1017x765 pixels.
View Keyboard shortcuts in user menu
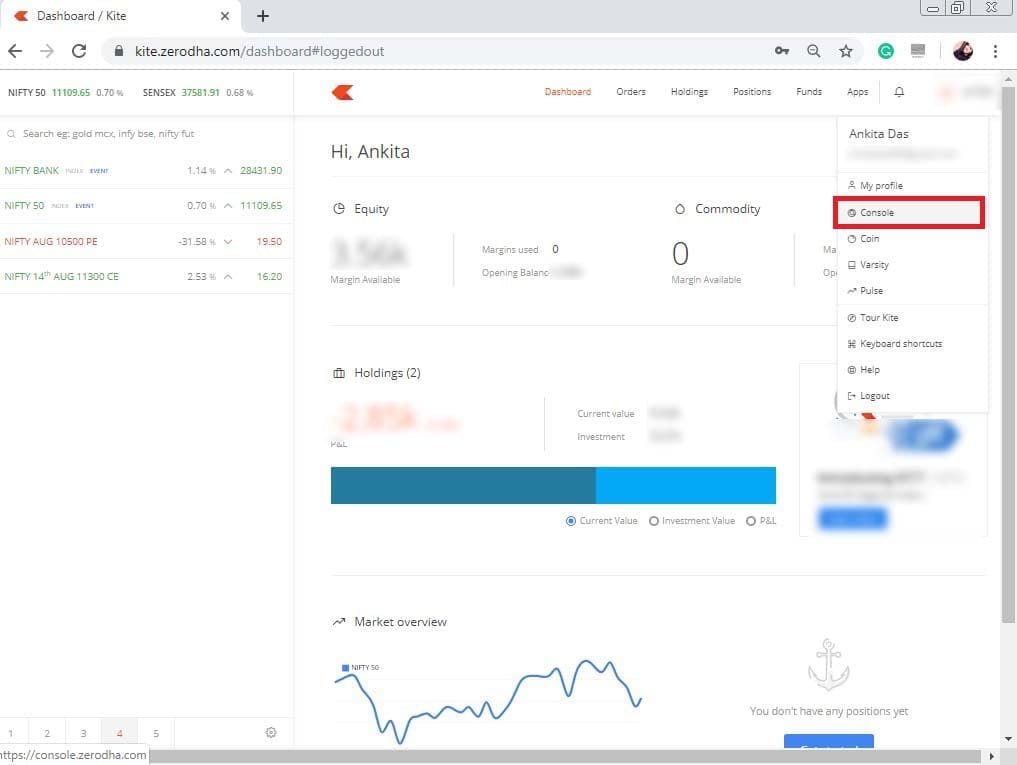click(x=912, y=344)
